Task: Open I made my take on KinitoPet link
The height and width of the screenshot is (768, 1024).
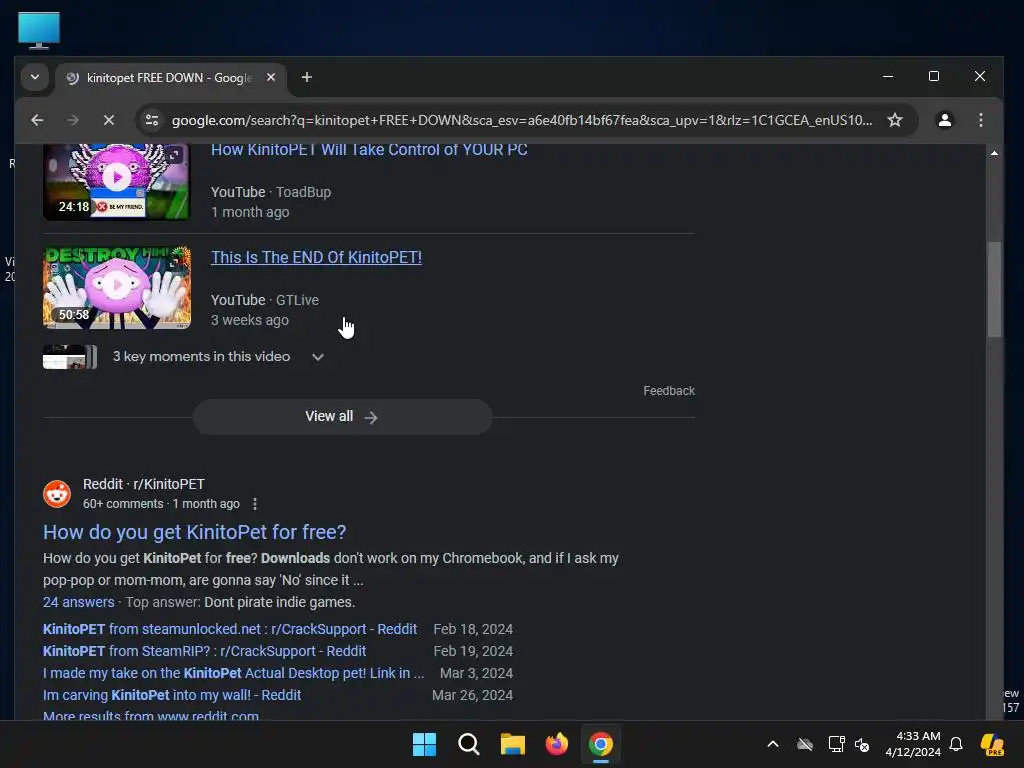Action: click(233, 673)
